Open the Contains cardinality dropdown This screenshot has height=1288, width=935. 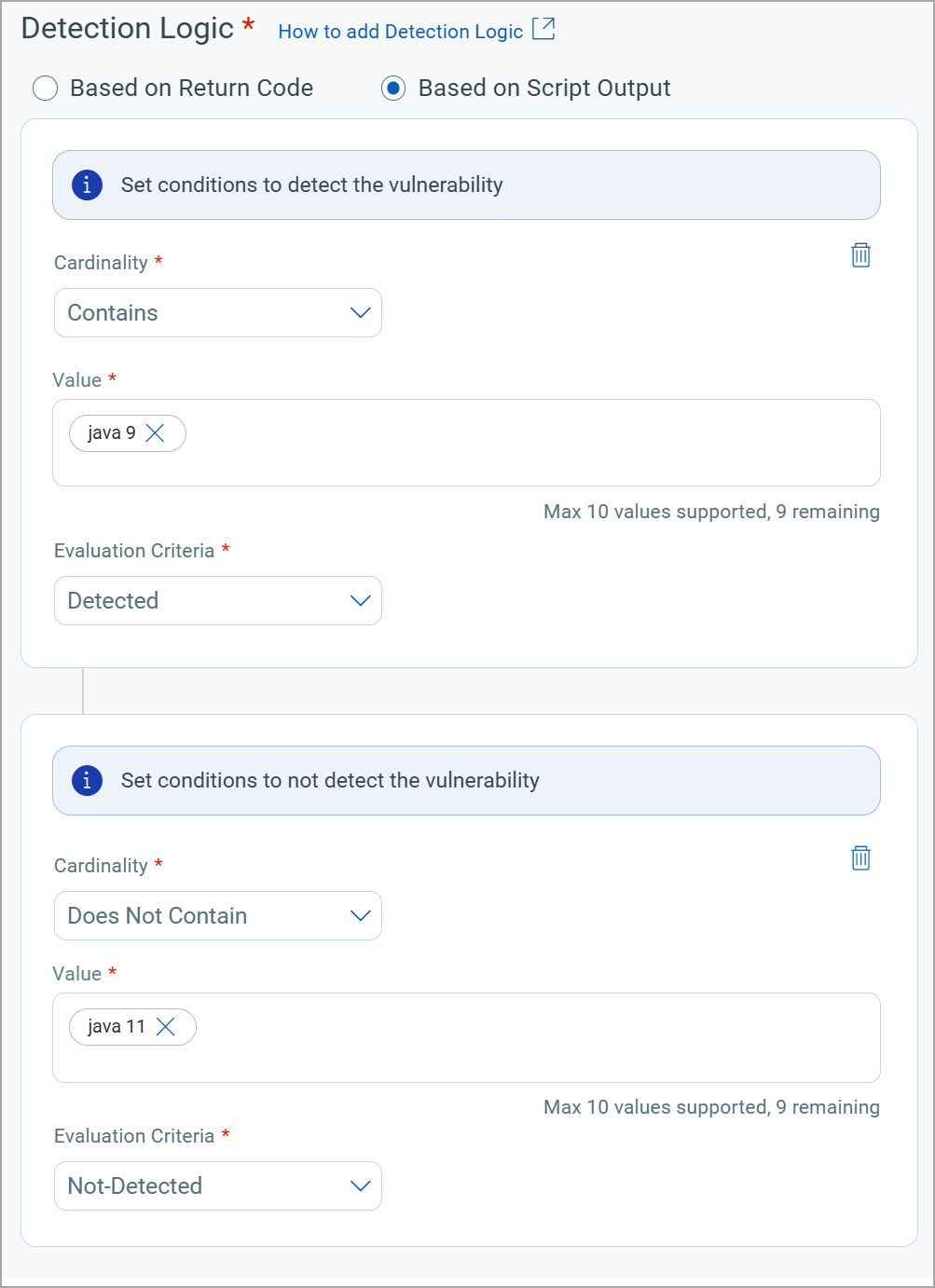coord(218,313)
